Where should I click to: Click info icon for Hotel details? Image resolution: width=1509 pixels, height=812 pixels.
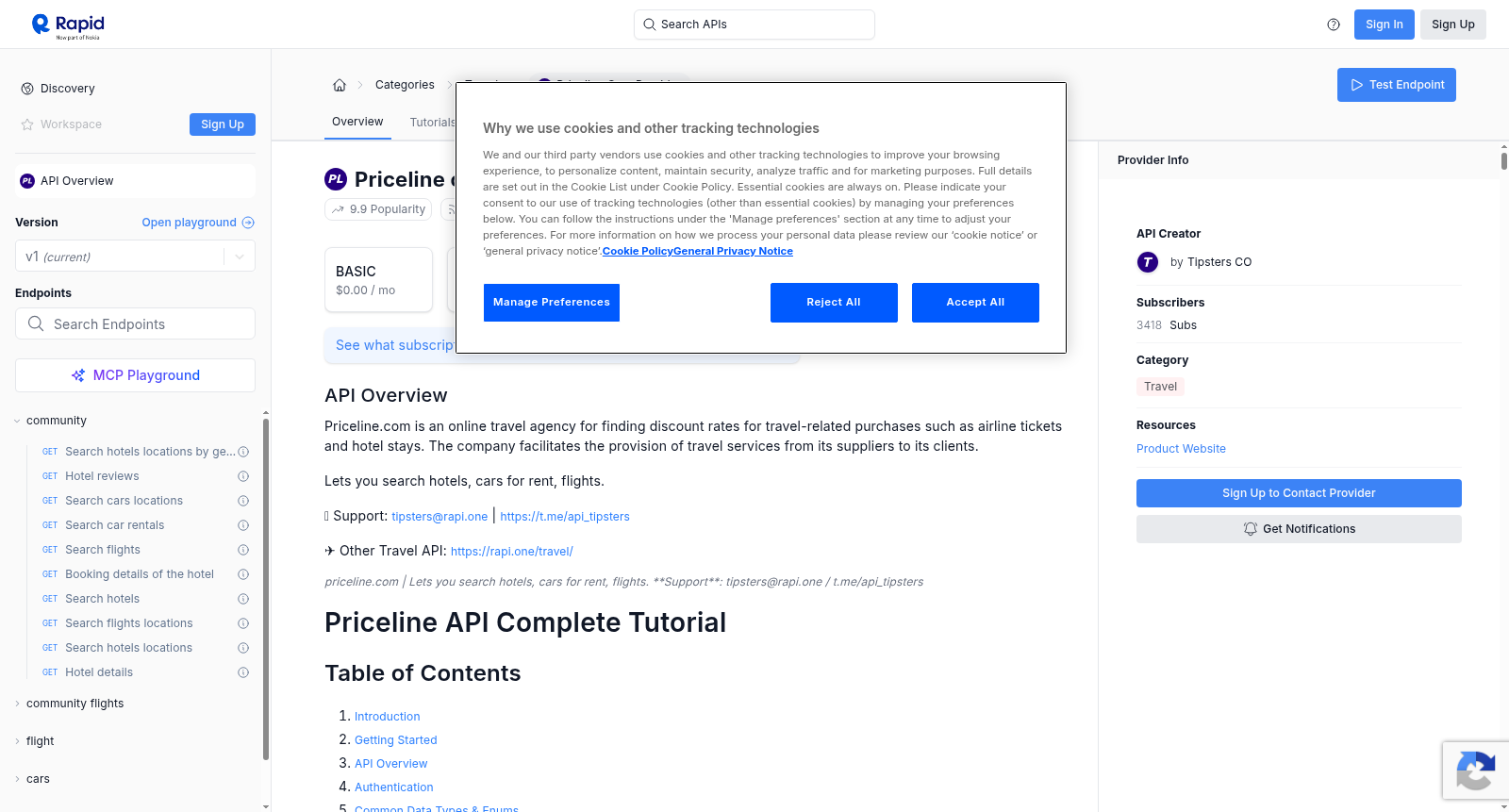click(x=243, y=672)
